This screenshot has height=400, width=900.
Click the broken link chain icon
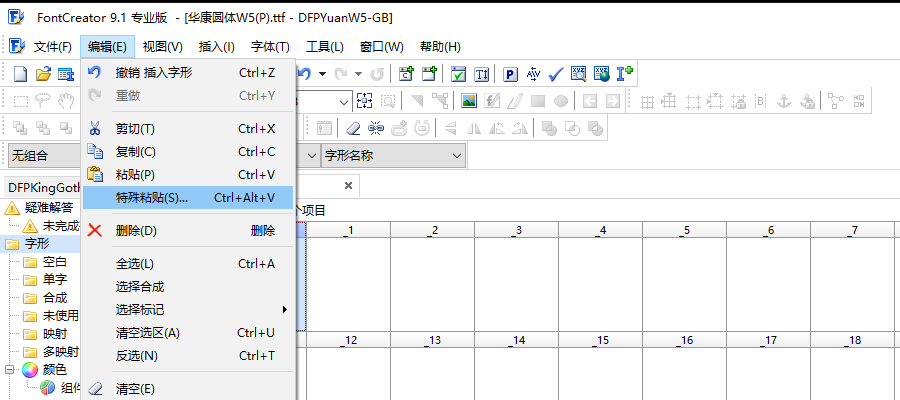376,129
